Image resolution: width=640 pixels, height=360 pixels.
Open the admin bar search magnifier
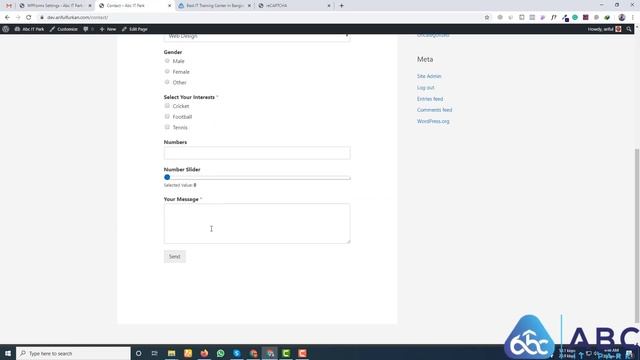pyautogui.click(x=629, y=29)
